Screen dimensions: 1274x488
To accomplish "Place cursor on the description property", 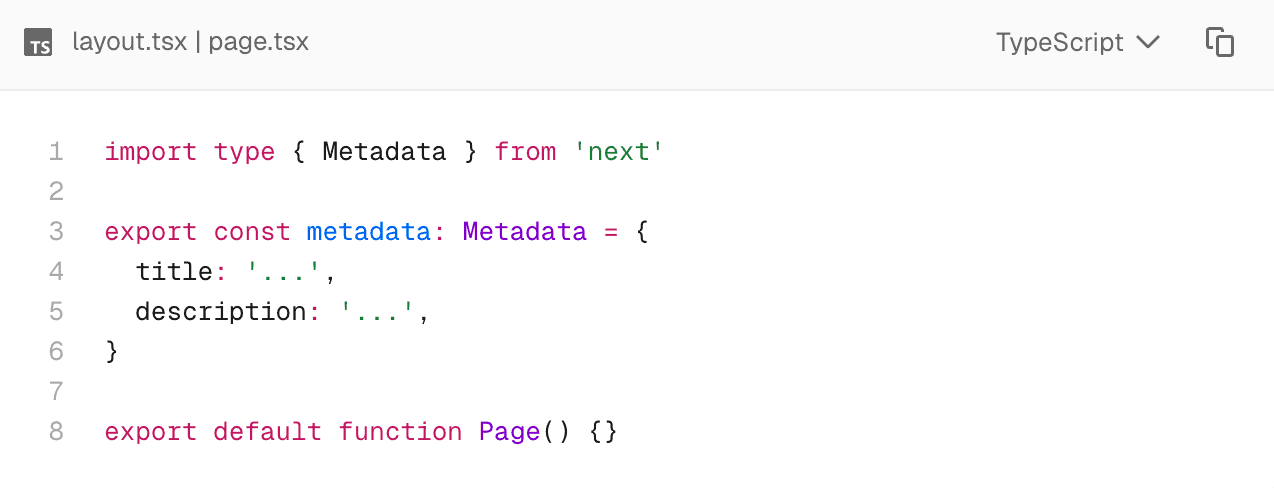I will click(x=220, y=312).
